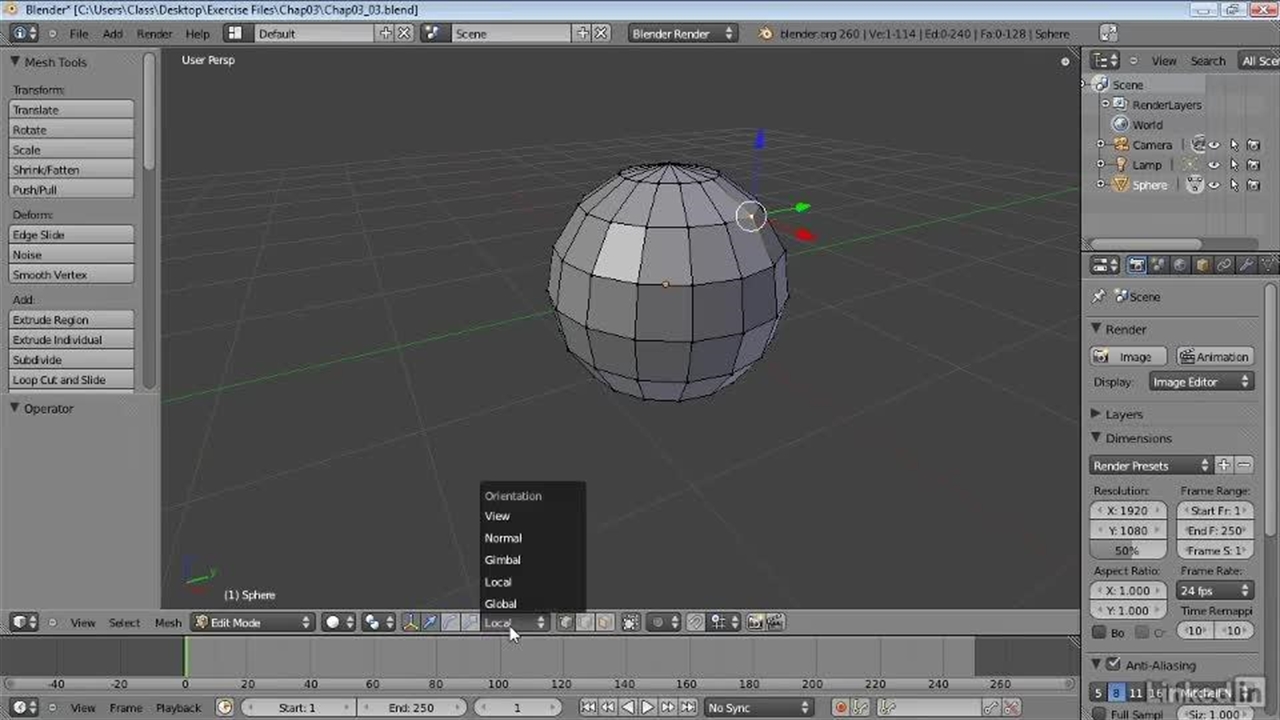Click the 50% resolution percentage slider
The width and height of the screenshot is (1280, 720).
click(x=1127, y=550)
